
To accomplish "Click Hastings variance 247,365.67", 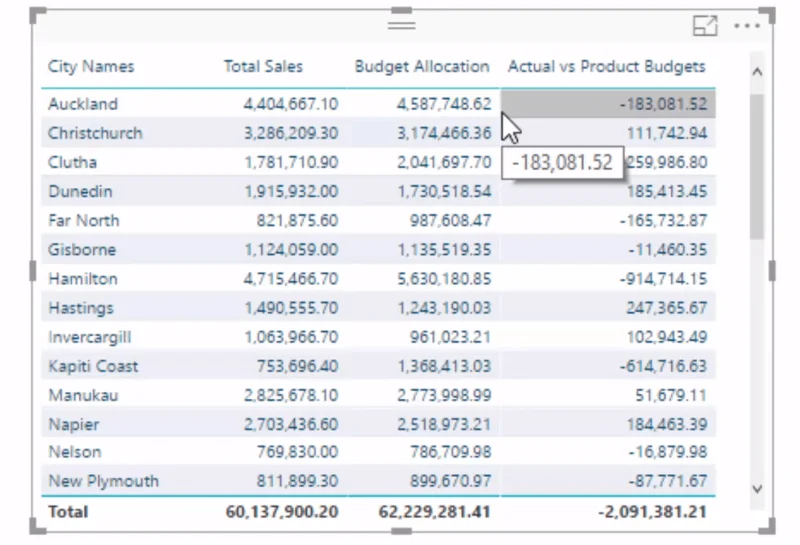I will click(667, 308).
